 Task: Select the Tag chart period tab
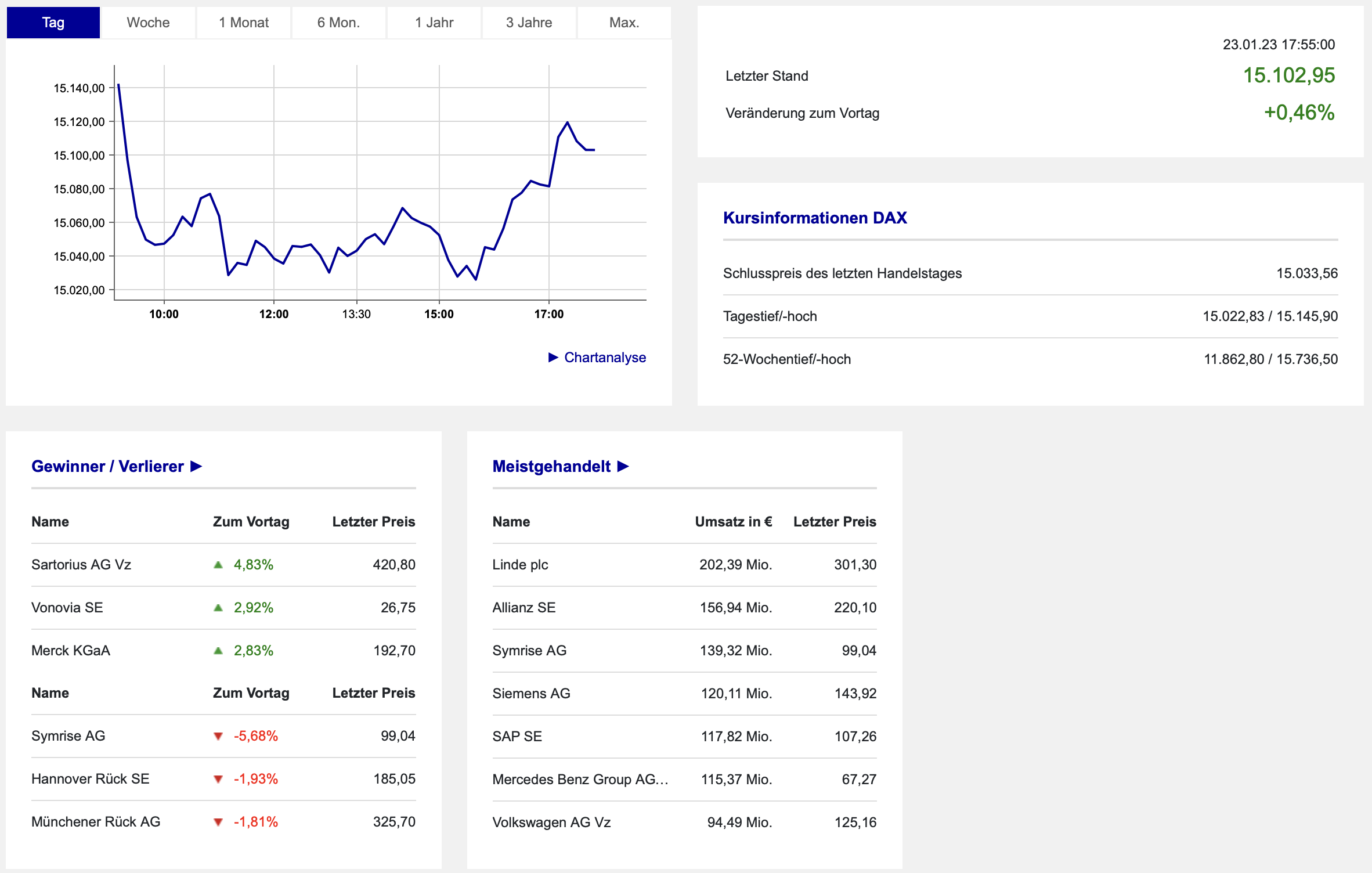53,23
